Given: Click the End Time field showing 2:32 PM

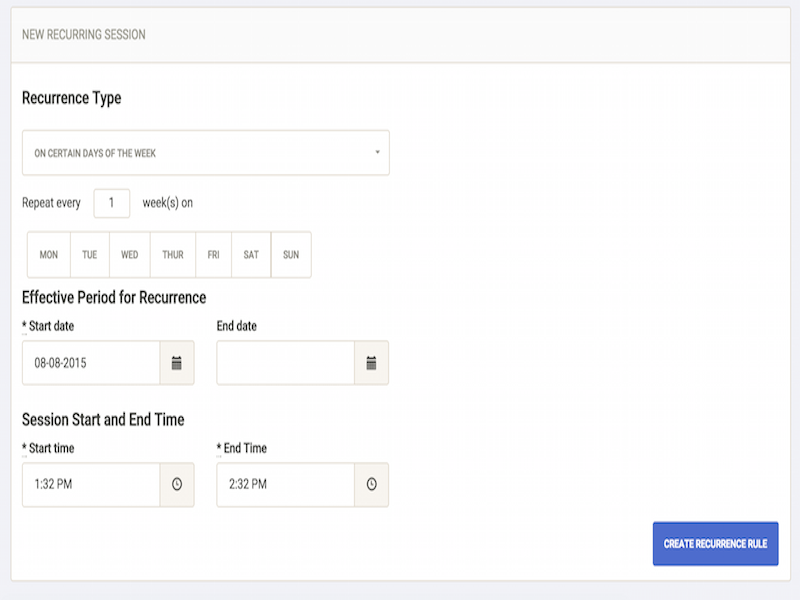Looking at the screenshot, I should click(286, 484).
